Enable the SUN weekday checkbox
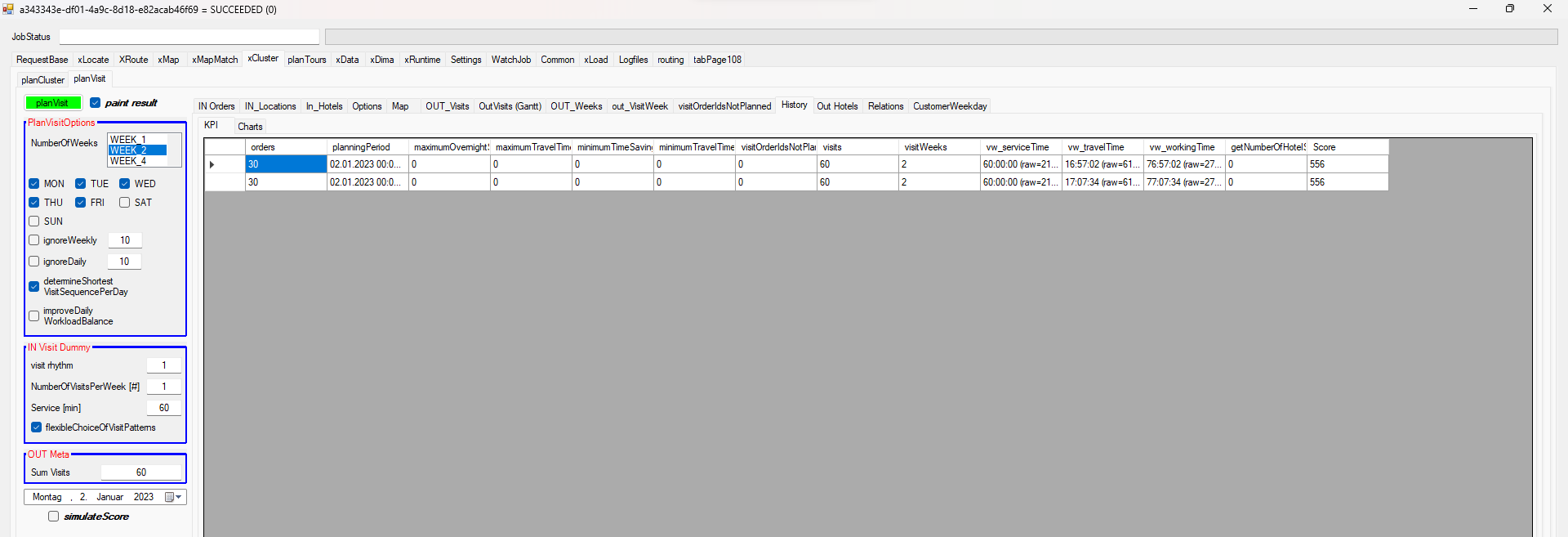The image size is (1568, 537). (x=34, y=222)
